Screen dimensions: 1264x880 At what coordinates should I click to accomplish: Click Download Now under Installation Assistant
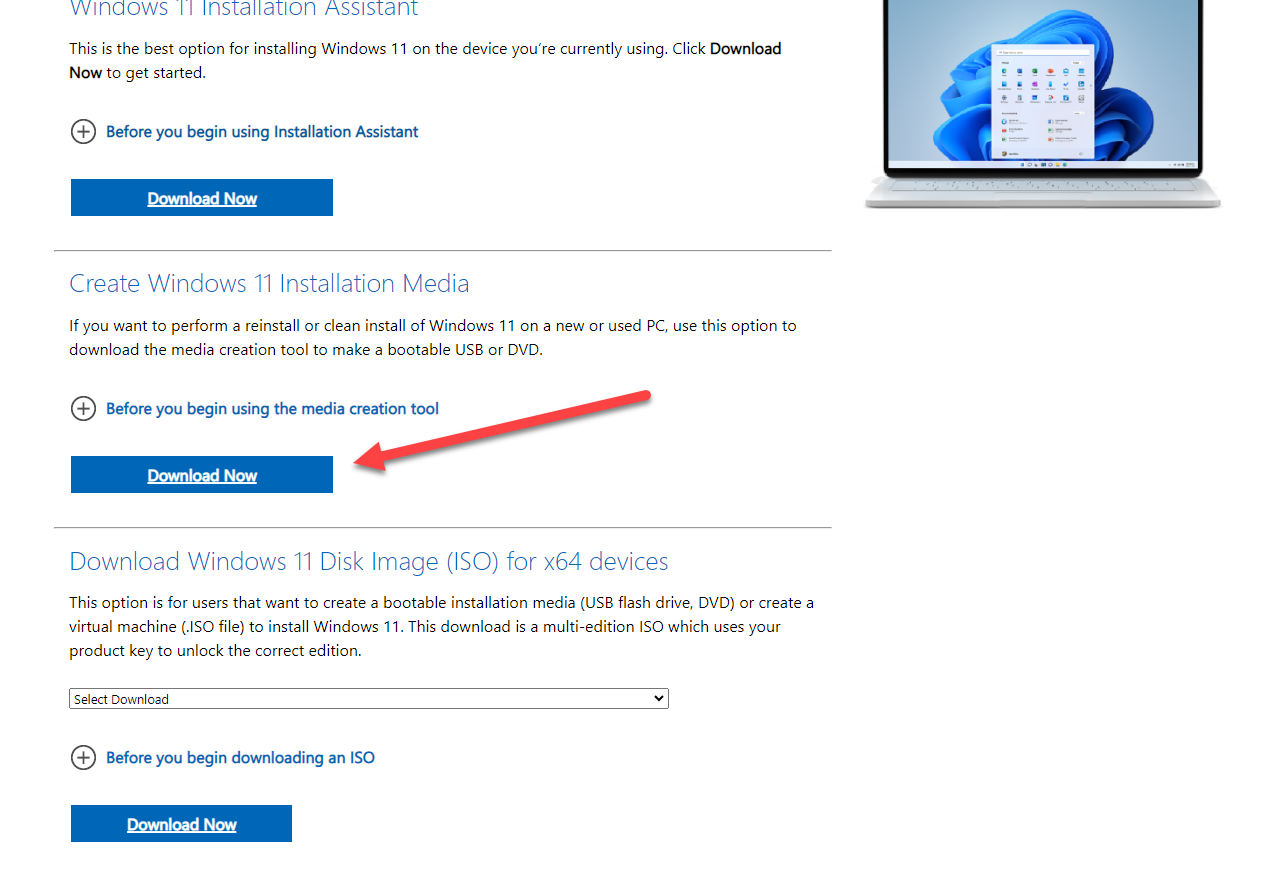[x=201, y=198]
